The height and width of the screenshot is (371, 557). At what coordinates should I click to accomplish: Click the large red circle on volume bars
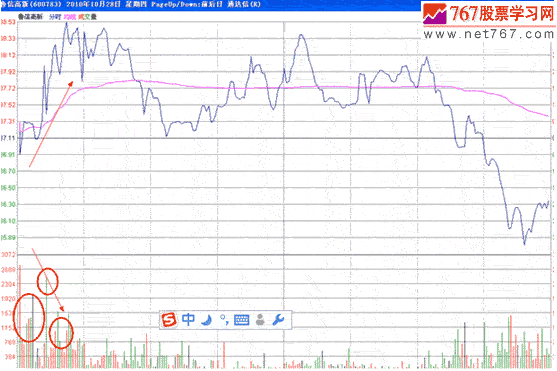pos(29,318)
